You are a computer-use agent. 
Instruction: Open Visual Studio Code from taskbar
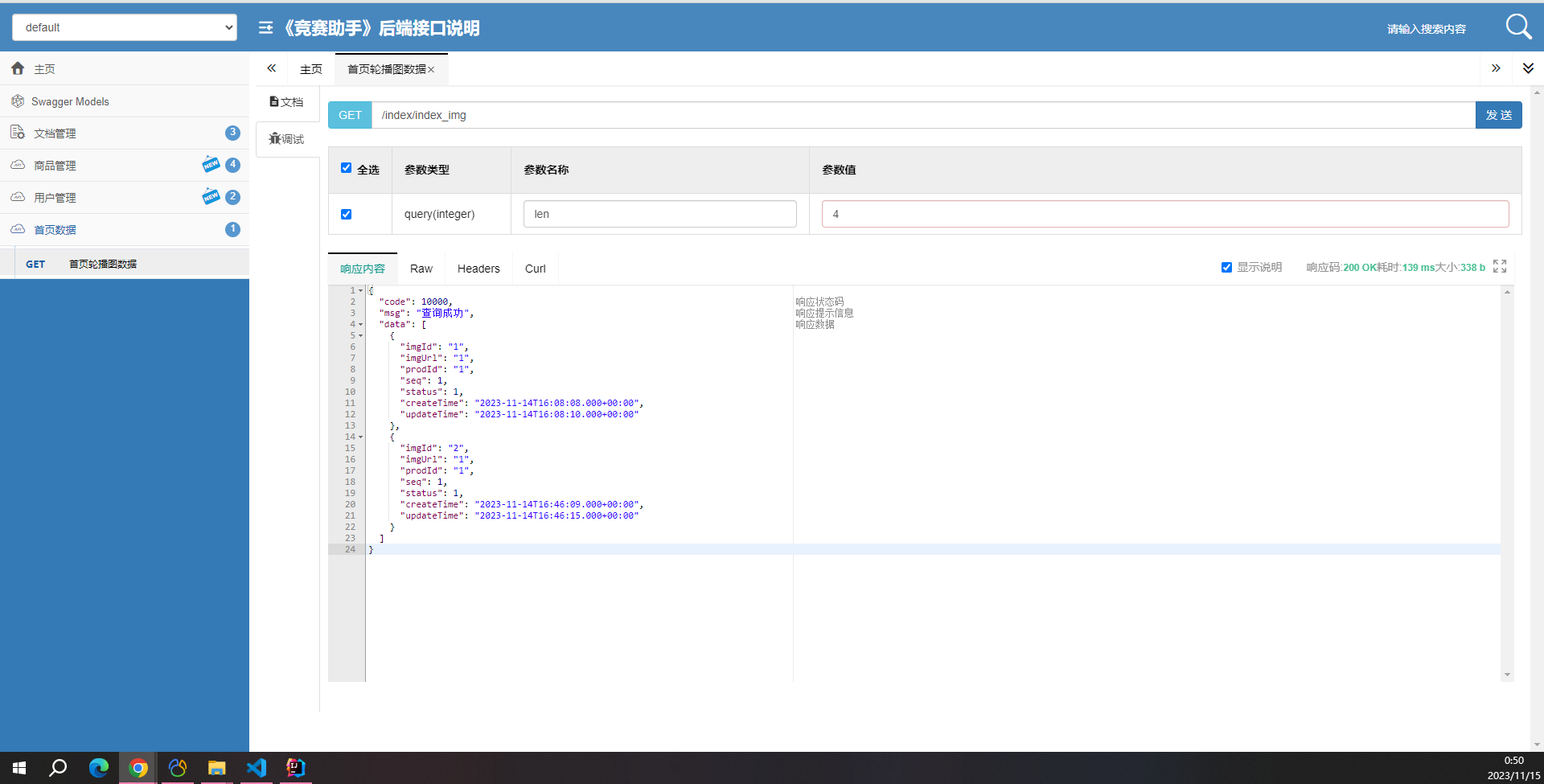point(256,768)
